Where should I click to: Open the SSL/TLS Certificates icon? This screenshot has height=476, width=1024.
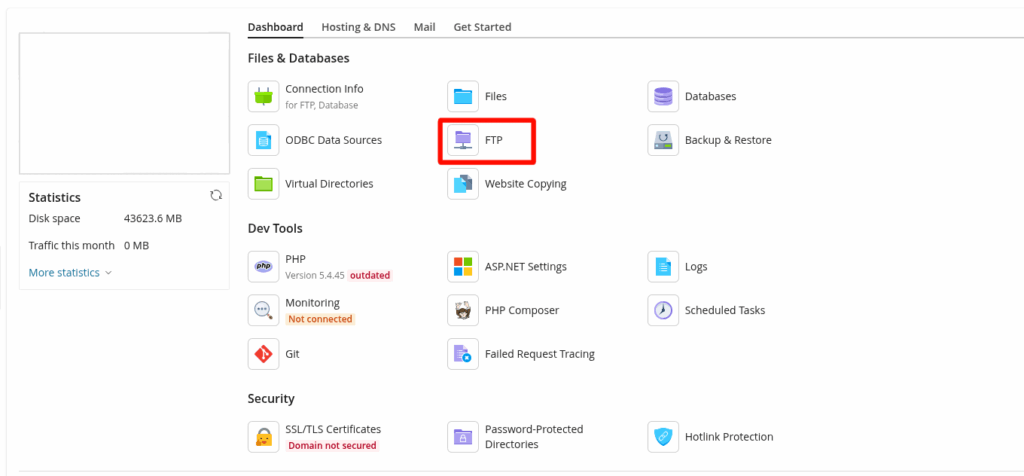(264, 437)
